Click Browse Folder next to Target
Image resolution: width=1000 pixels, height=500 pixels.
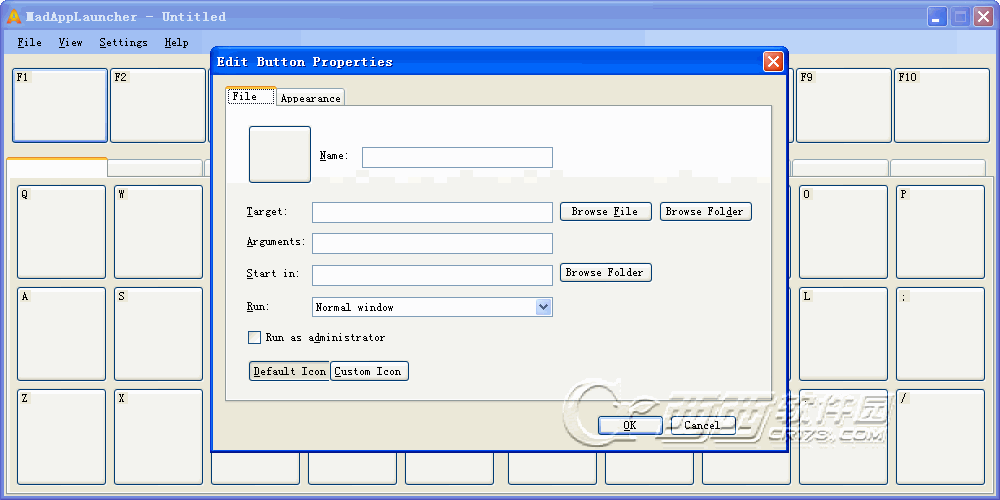[x=705, y=212]
